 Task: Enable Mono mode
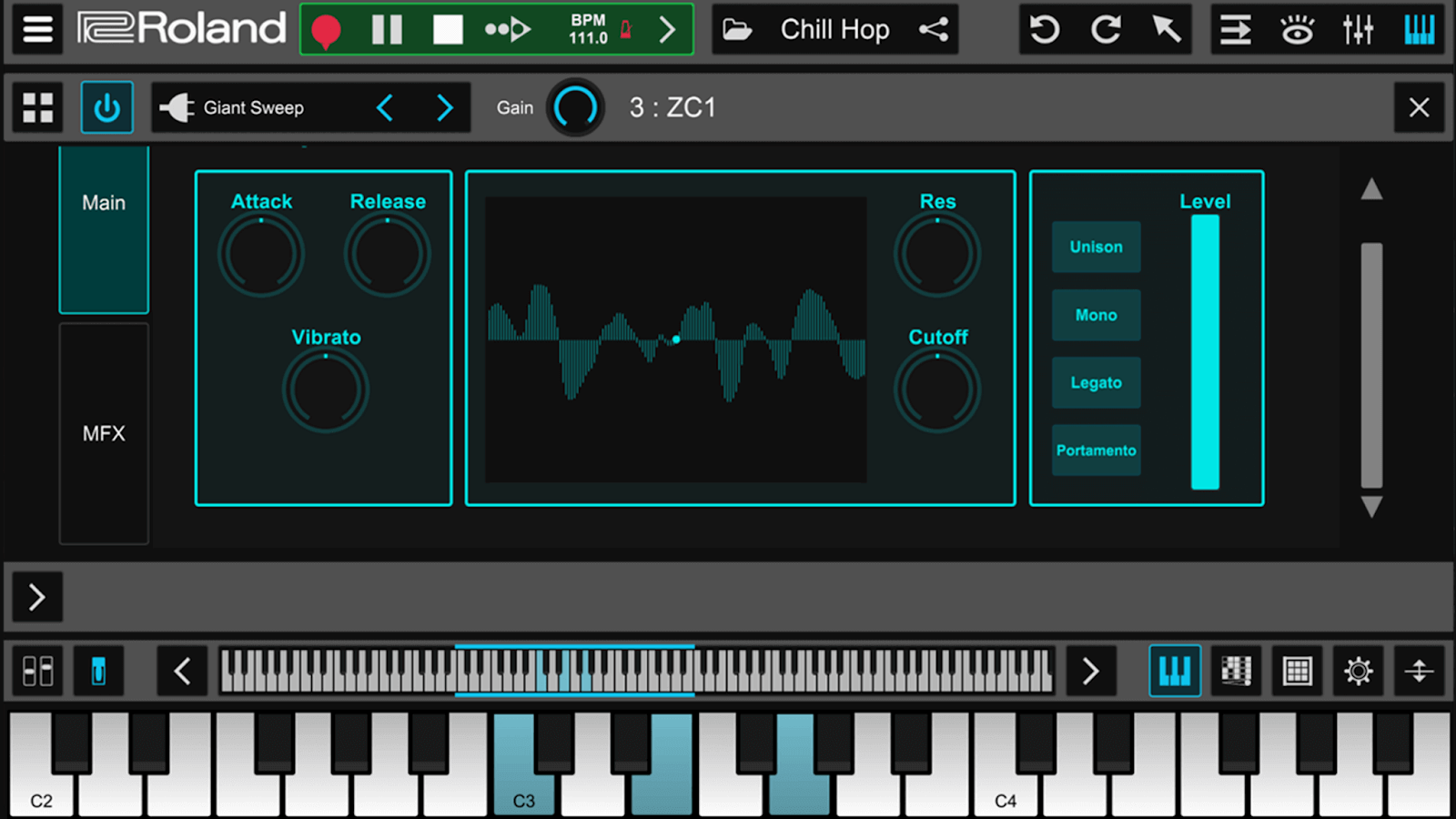(1096, 314)
